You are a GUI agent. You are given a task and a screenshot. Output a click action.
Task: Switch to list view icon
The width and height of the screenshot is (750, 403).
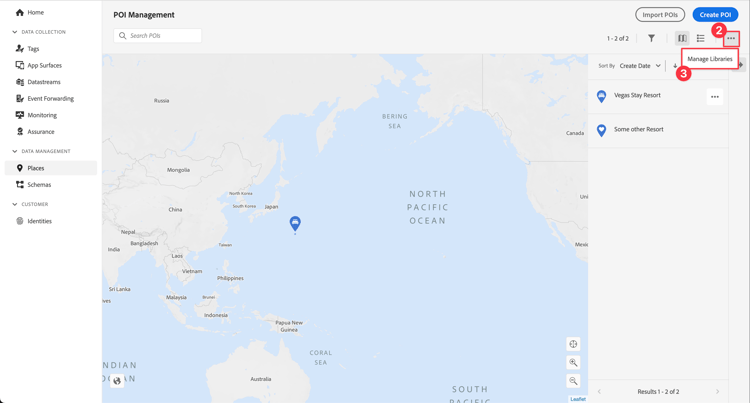[x=701, y=38]
